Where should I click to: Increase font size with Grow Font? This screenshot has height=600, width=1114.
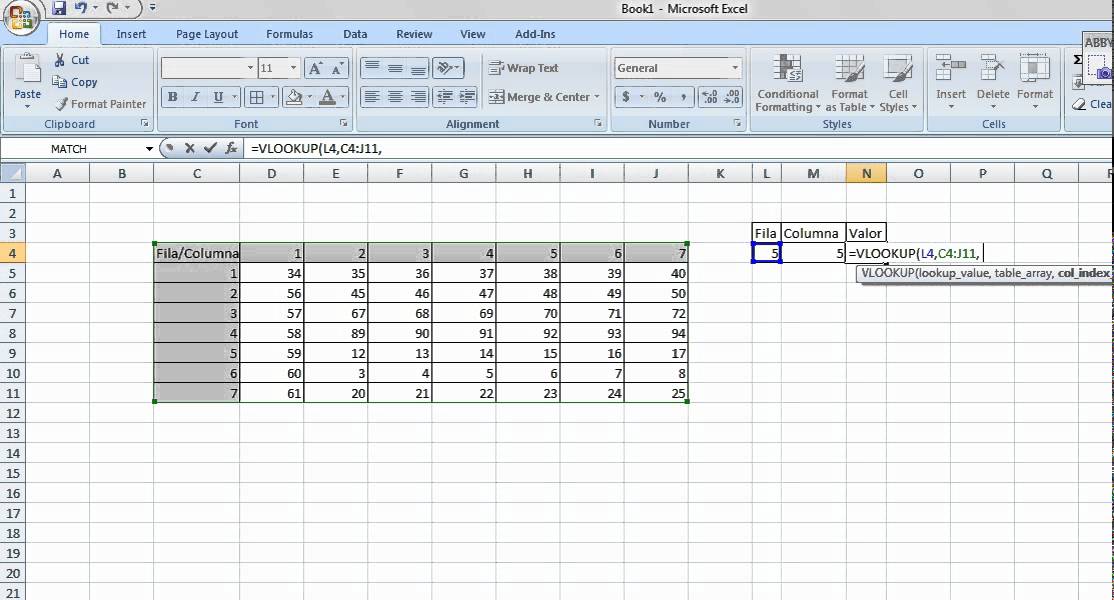pos(315,68)
